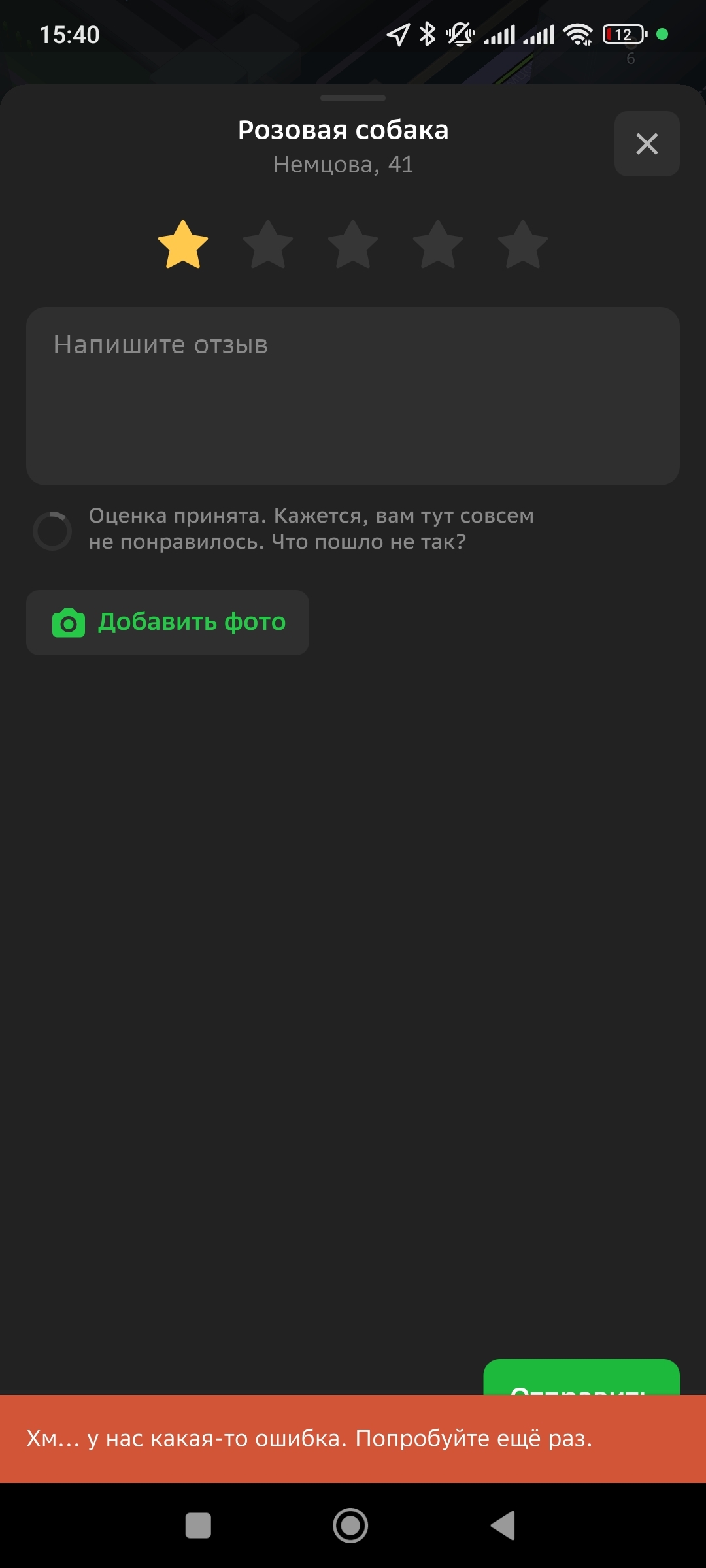Close the Розовая собака review sheet
Image resolution: width=706 pixels, height=1568 pixels.
647,144
